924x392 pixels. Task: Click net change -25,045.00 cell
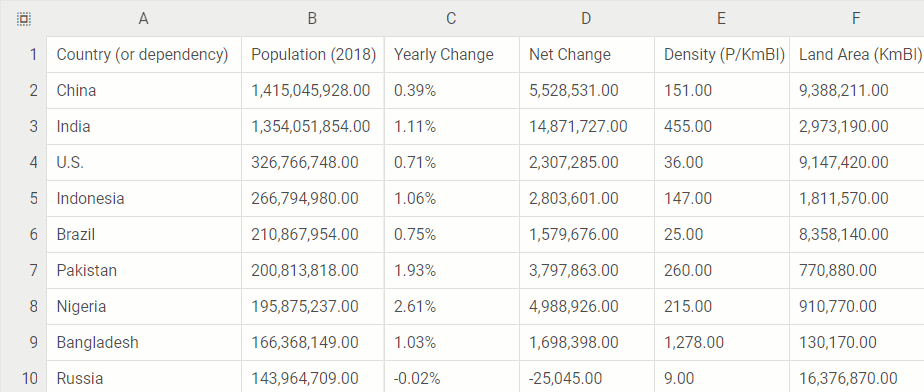point(586,377)
